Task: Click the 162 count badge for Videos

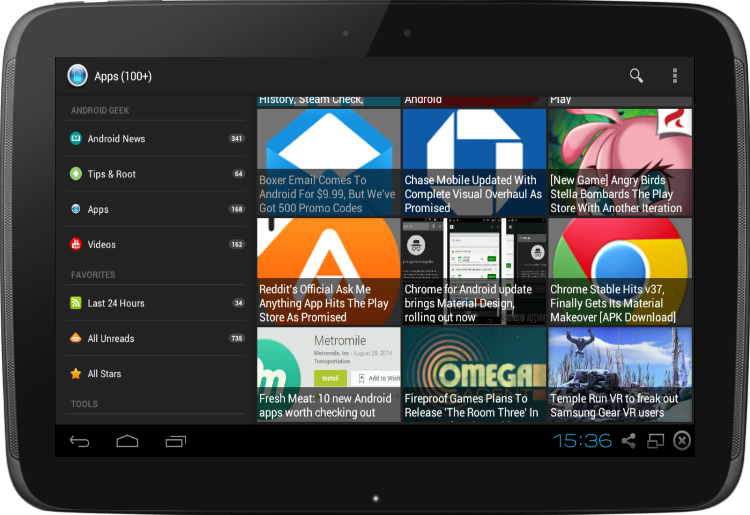Action: [x=237, y=244]
